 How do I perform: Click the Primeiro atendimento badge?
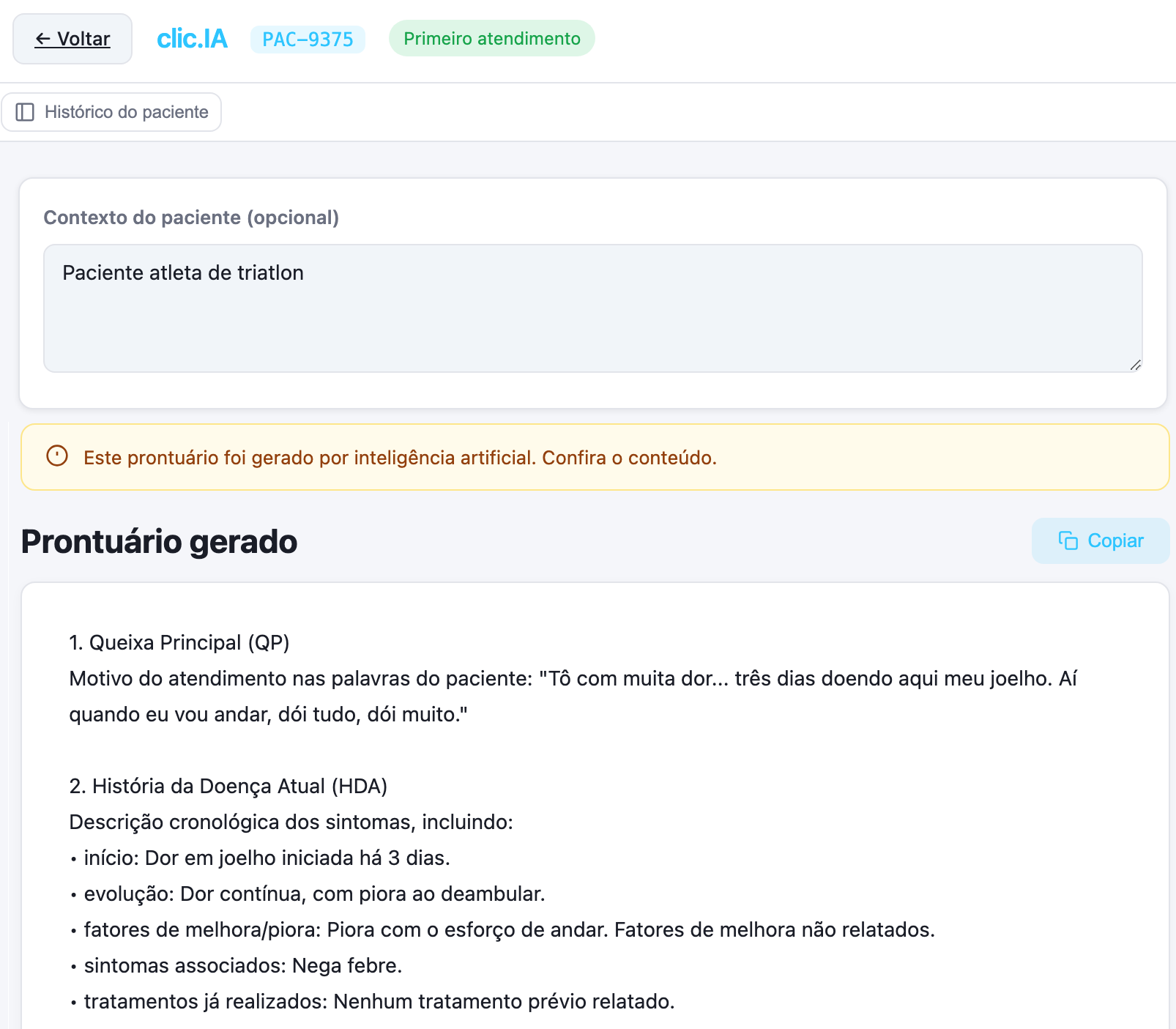(492, 38)
